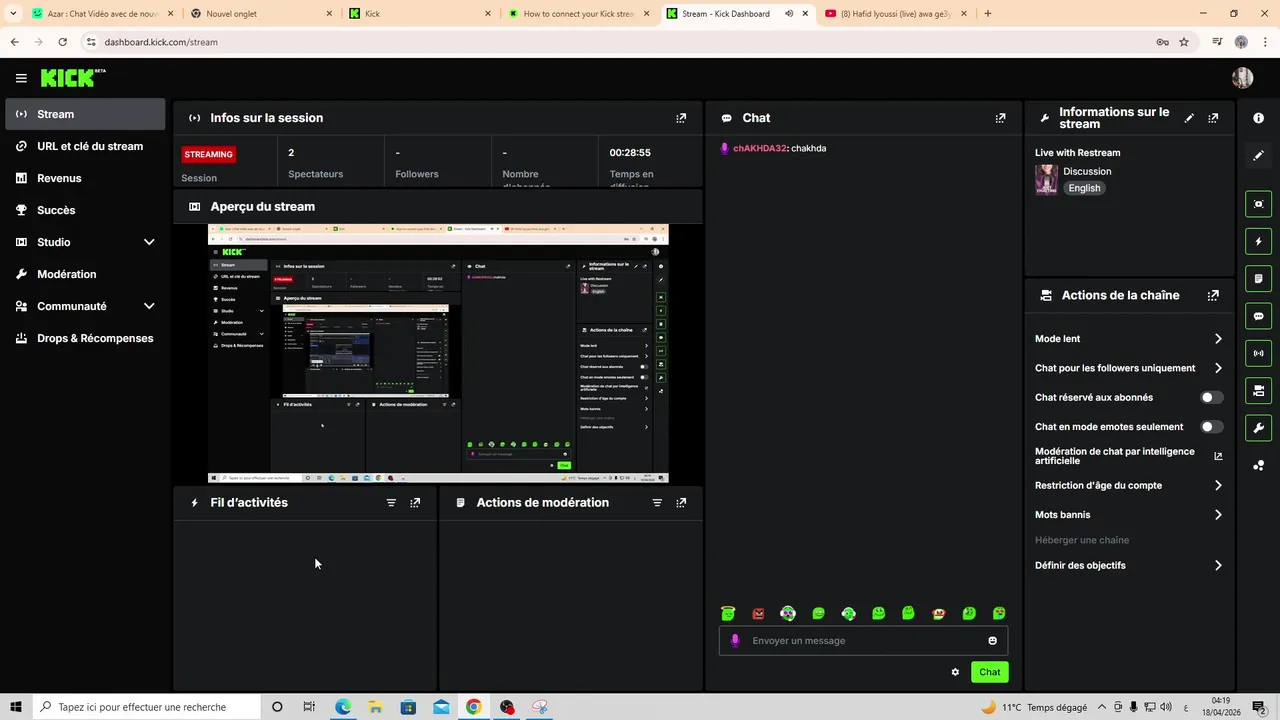Toggle the wrench channel actions widget

tap(1258, 428)
